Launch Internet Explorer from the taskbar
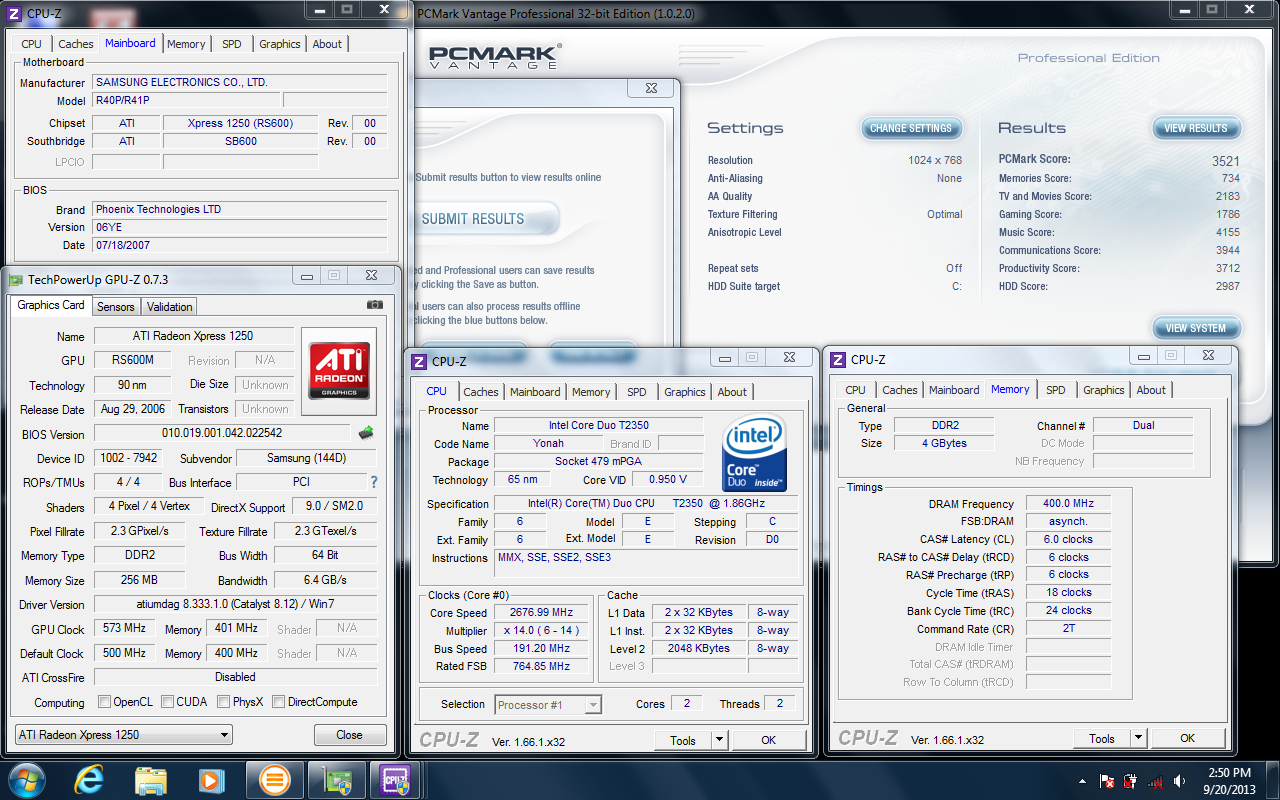 point(91,779)
